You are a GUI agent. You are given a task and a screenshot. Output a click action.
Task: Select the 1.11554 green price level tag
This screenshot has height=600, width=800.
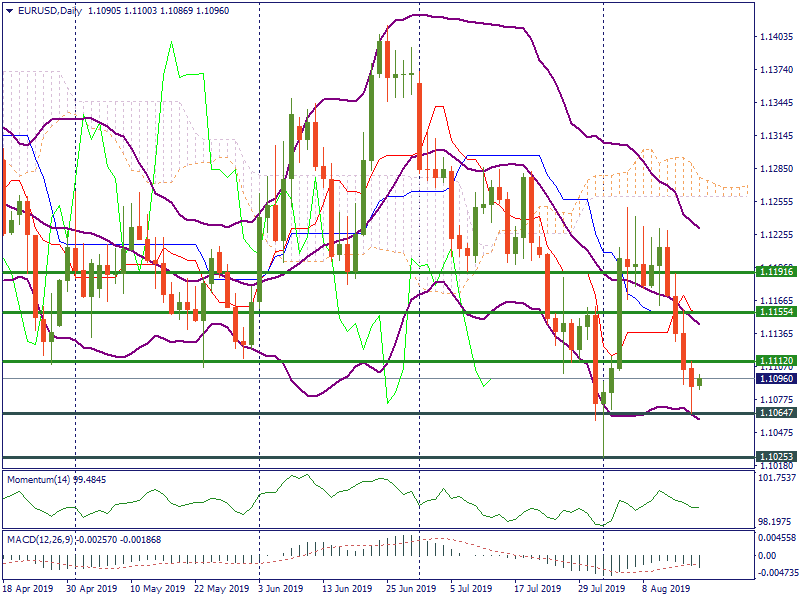(776, 313)
